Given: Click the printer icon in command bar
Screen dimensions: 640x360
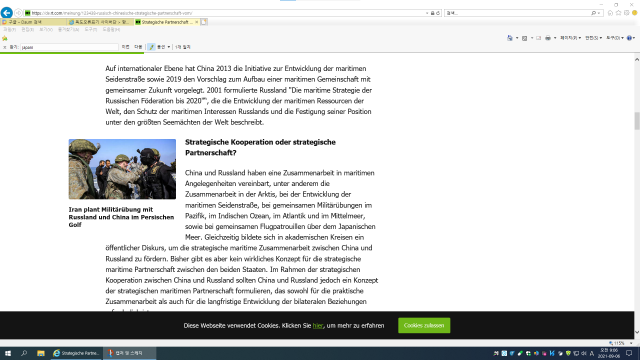Looking at the screenshot, I should (548, 38).
